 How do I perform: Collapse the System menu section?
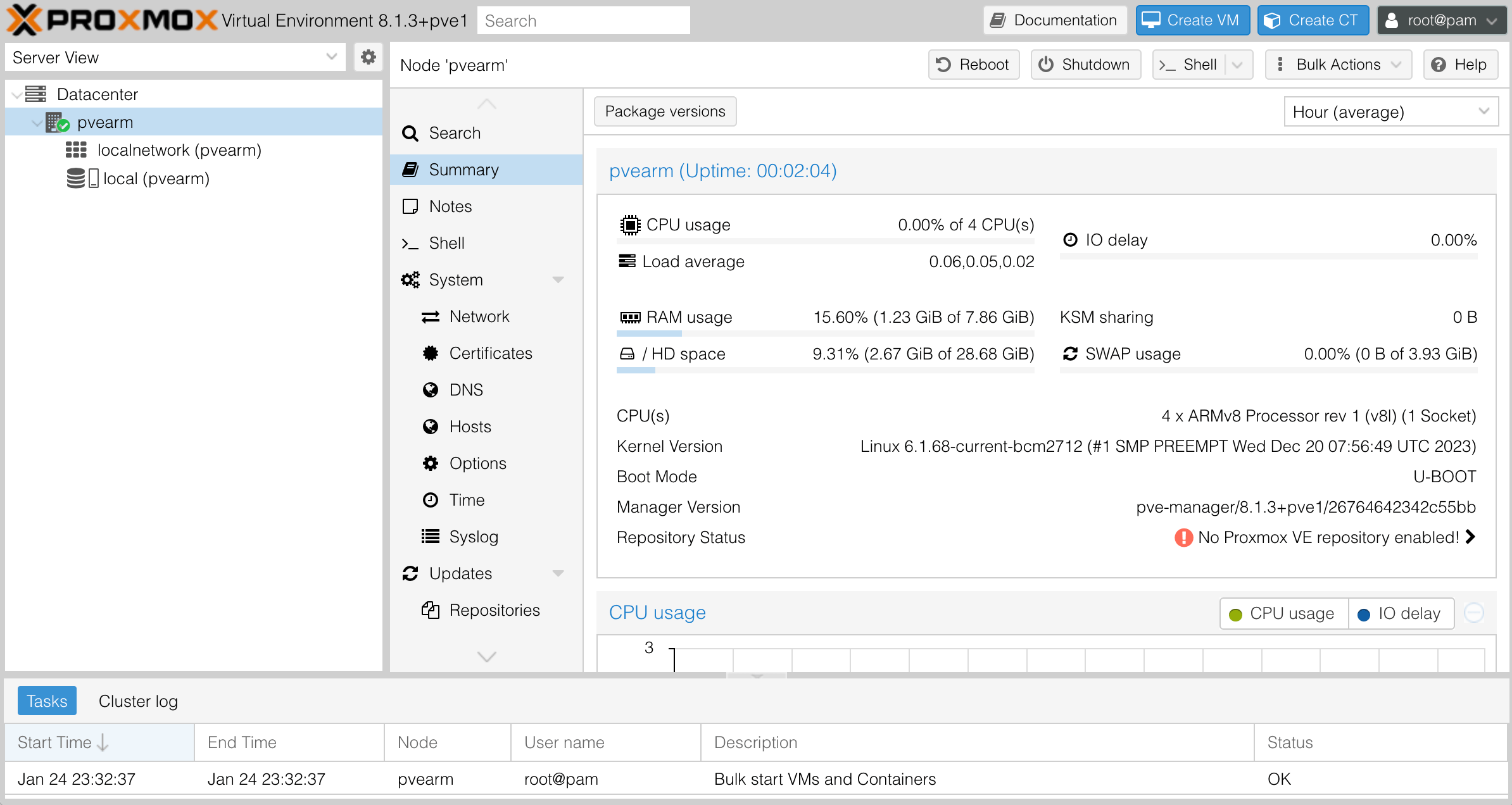[558, 280]
